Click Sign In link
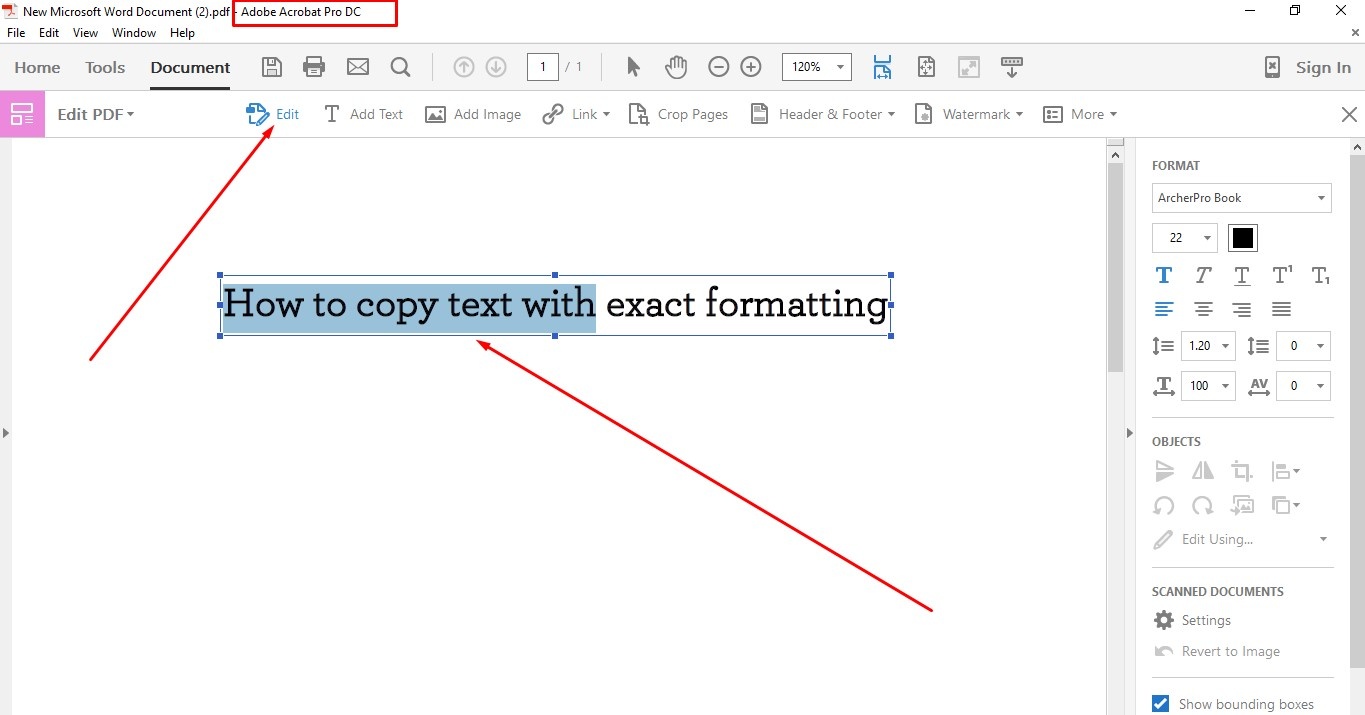Image resolution: width=1365 pixels, height=715 pixels. (1323, 67)
